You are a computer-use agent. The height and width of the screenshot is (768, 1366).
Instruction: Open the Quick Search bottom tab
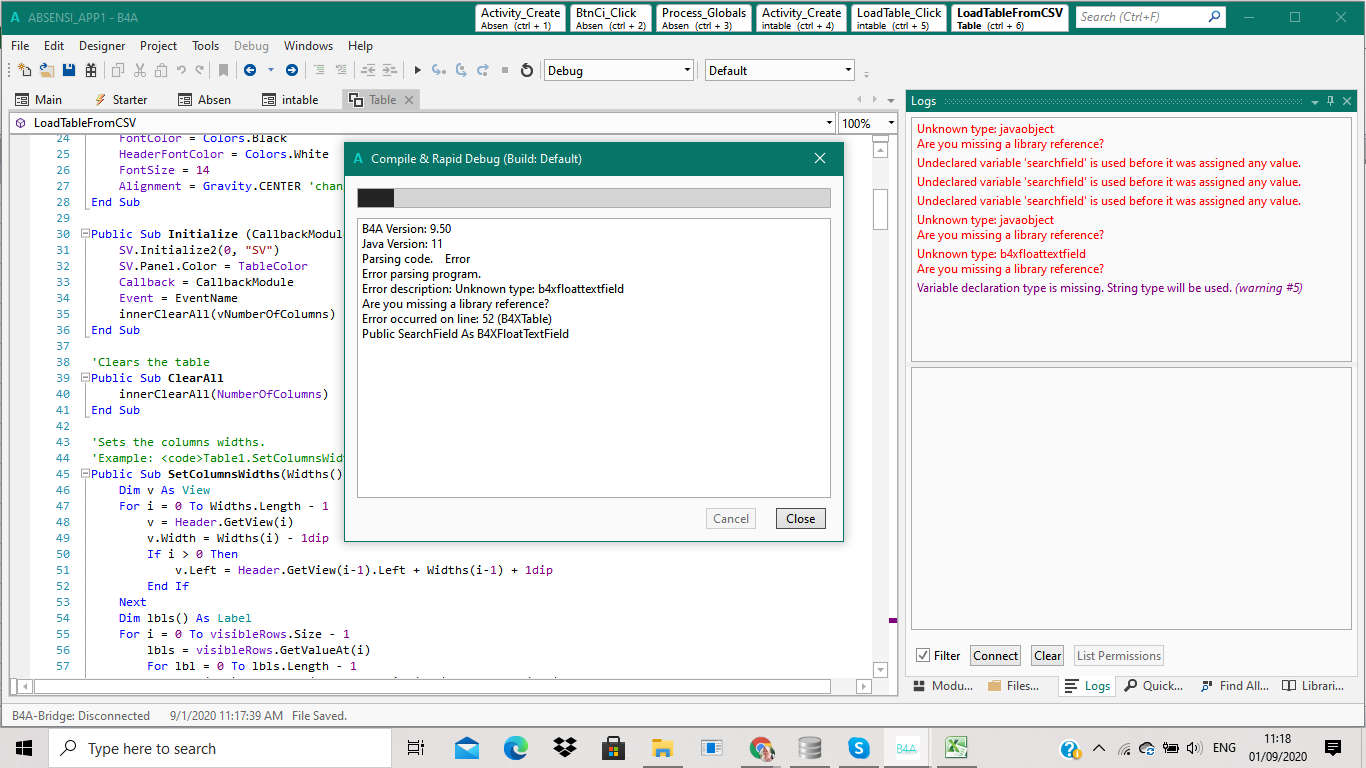click(x=1153, y=685)
